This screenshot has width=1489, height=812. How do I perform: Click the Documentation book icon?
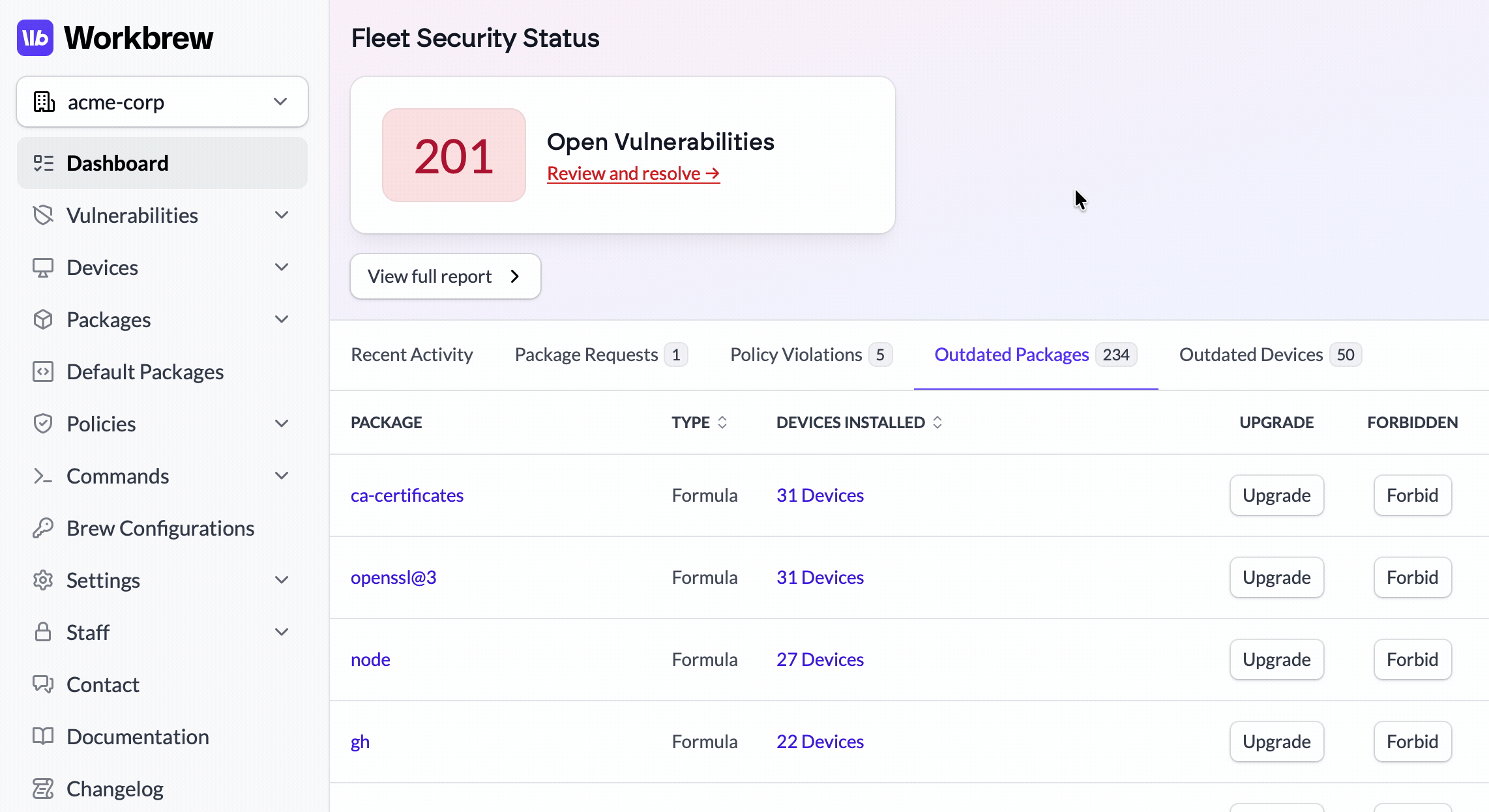(43, 736)
